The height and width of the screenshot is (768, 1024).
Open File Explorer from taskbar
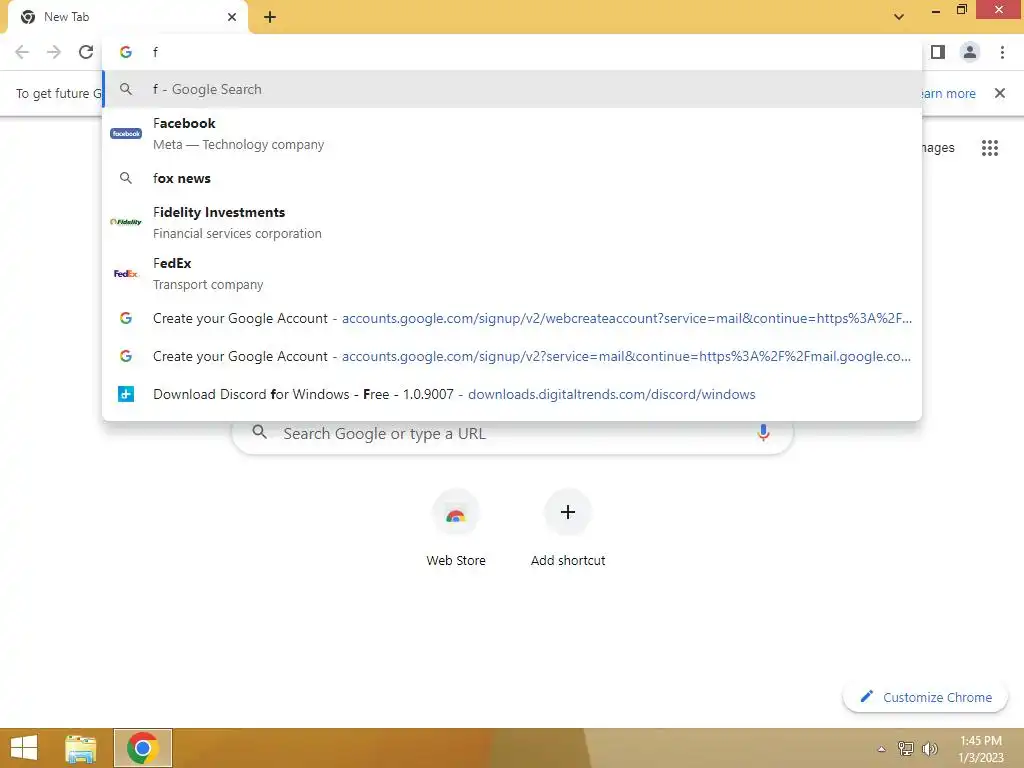(81, 748)
